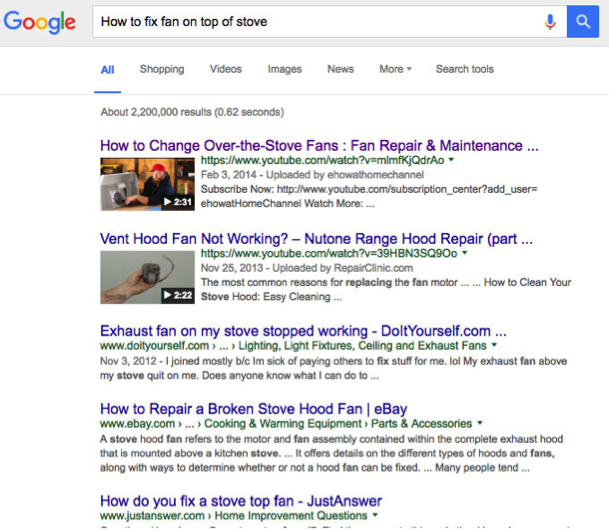The image size is (610, 529).
Task: Open dropdown arrow beside justanswer.com URL
Action: tap(375, 515)
